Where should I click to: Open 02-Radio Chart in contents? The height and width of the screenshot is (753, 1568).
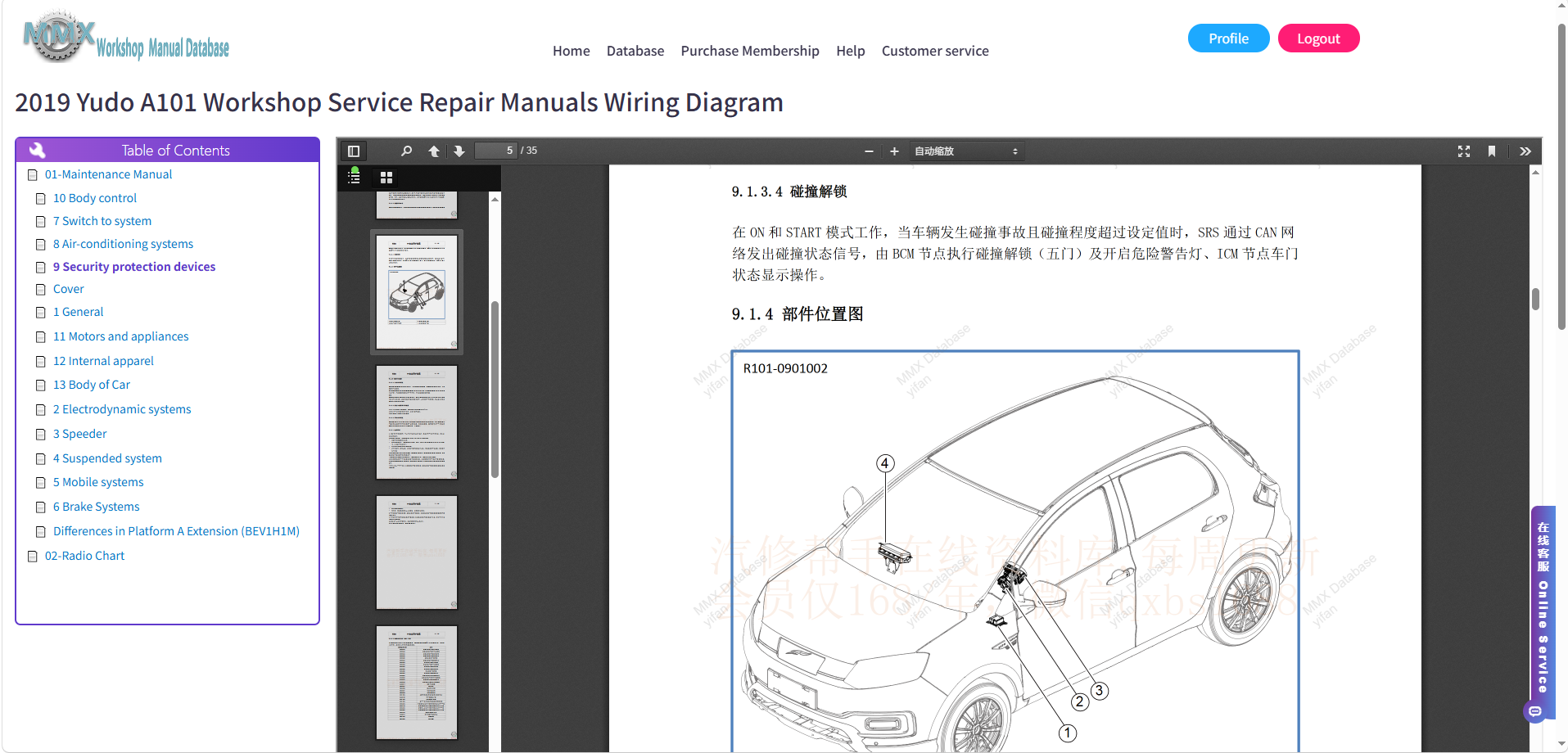tap(85, 556)
